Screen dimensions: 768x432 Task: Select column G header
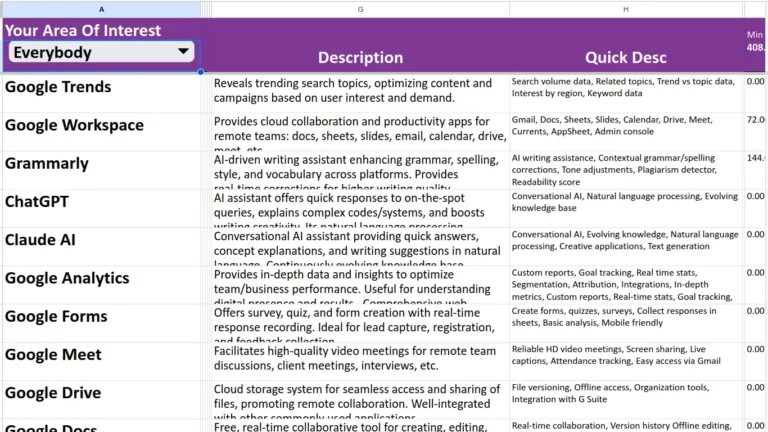(360, 9)
